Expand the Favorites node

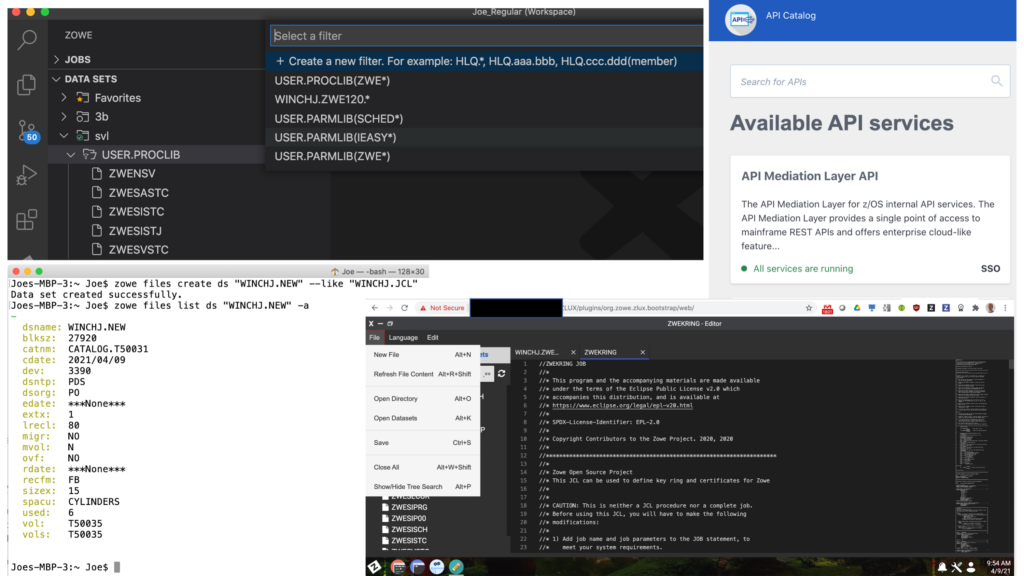click(64, 98)
